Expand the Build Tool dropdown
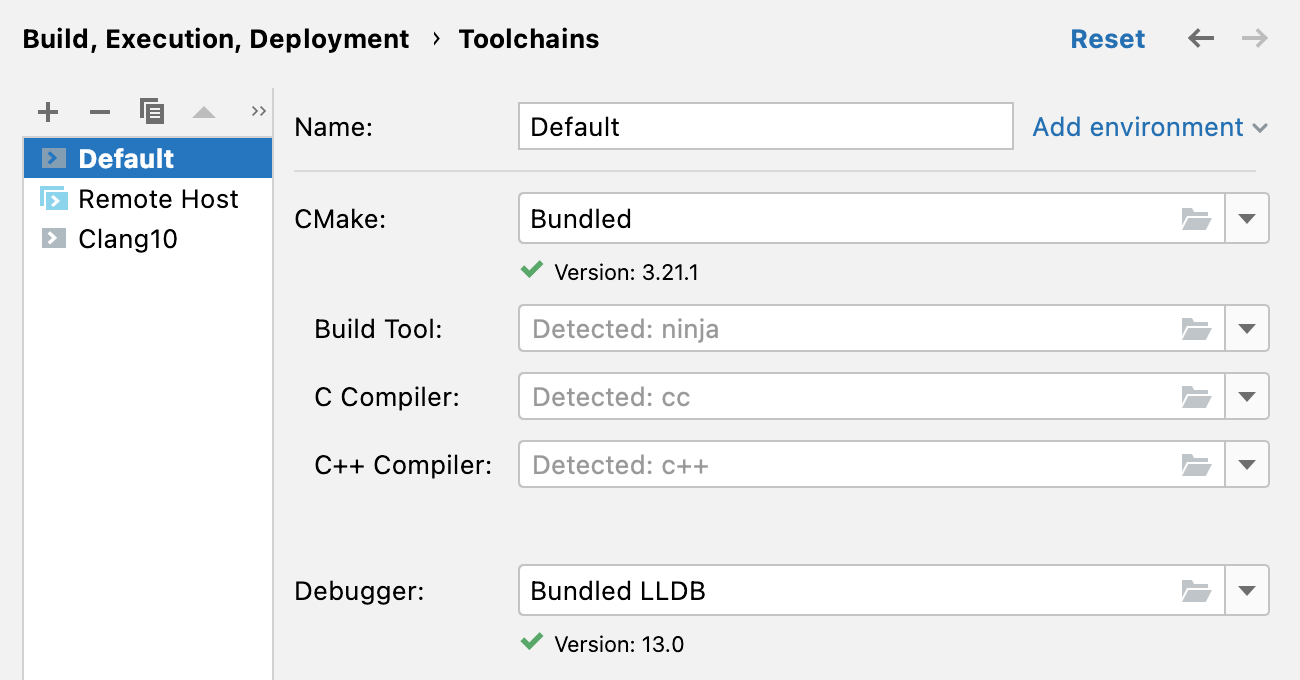The width and height of the screenshot is (1300, 680). (1247, 328)
